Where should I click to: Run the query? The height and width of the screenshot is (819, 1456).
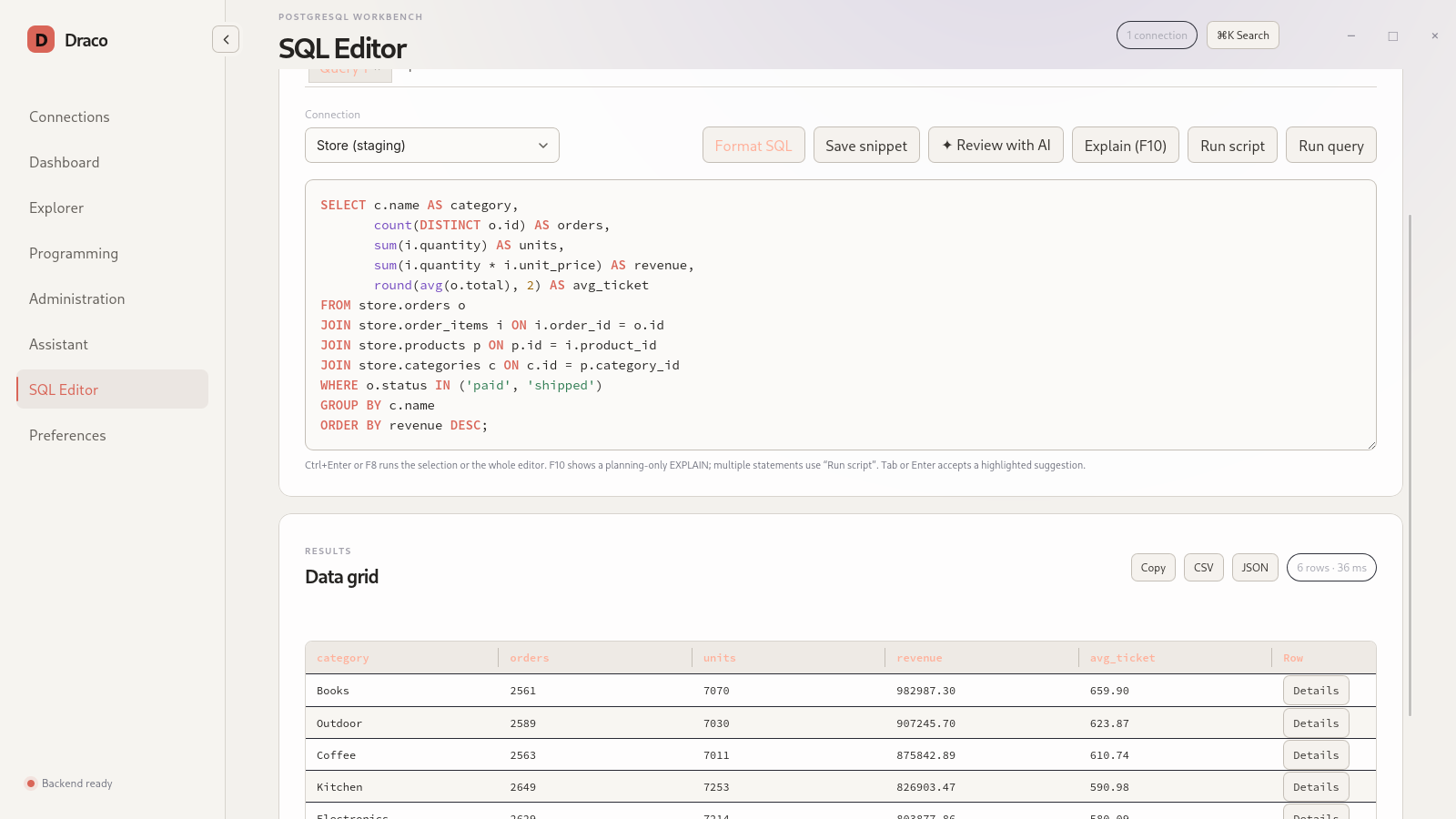pos(1331,146)
